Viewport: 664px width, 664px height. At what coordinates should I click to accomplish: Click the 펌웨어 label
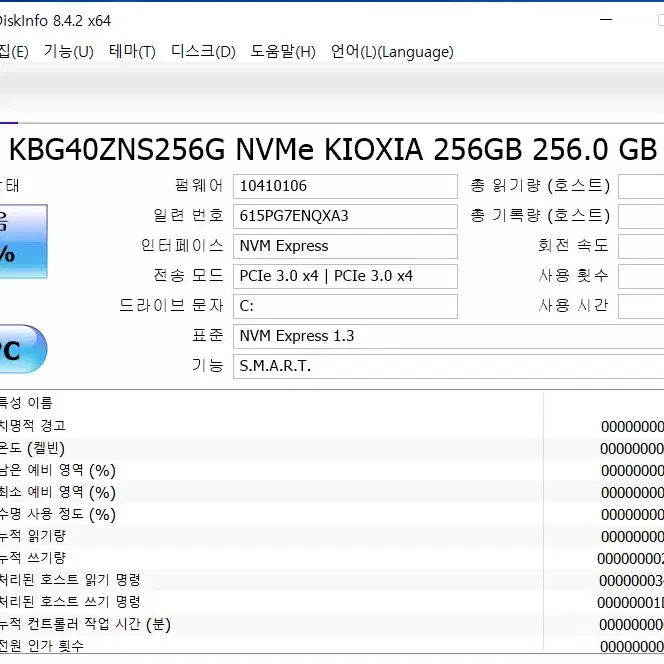point(199,185)
